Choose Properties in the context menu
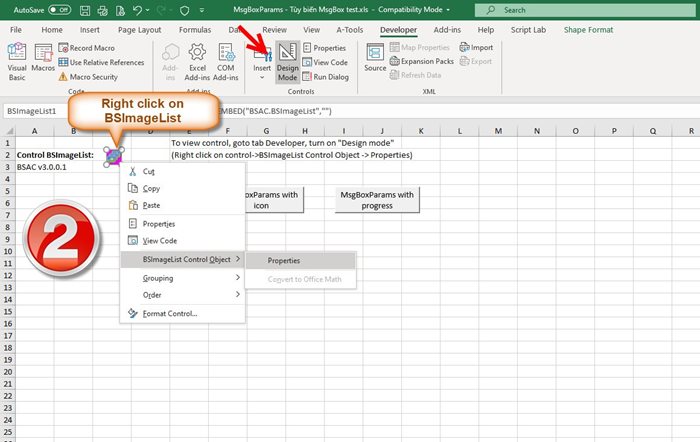This screenshot has height=442, width=700. click(x=183, y=224)
